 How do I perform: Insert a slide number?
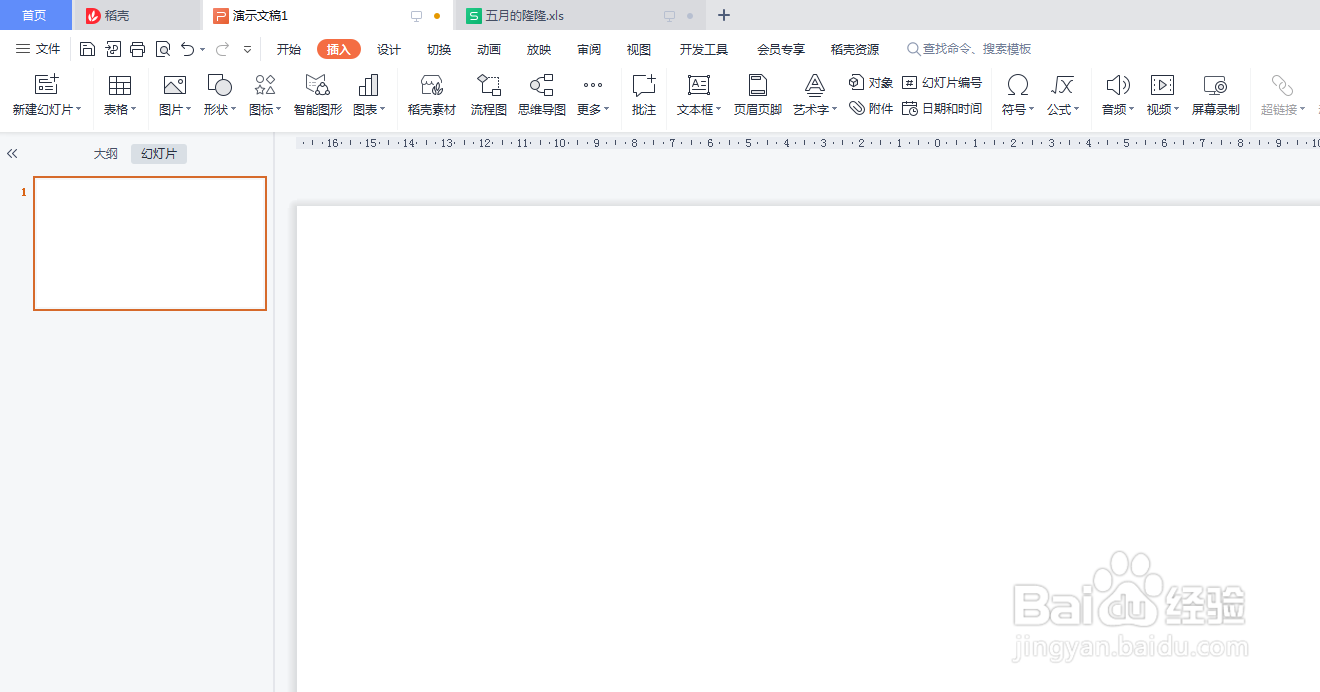point(941,84)
